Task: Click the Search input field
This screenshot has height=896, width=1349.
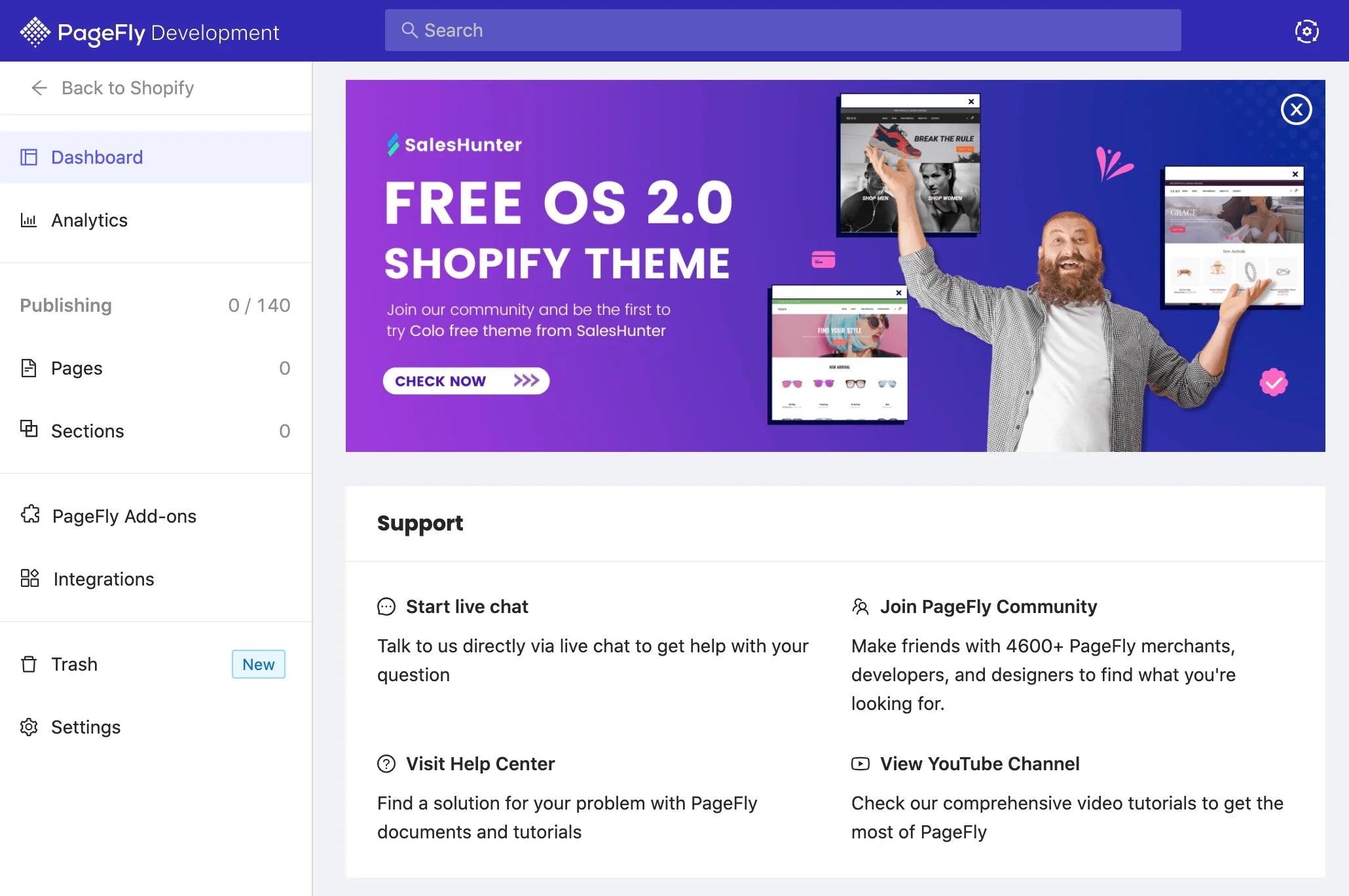Action: [x=784, y=30]
